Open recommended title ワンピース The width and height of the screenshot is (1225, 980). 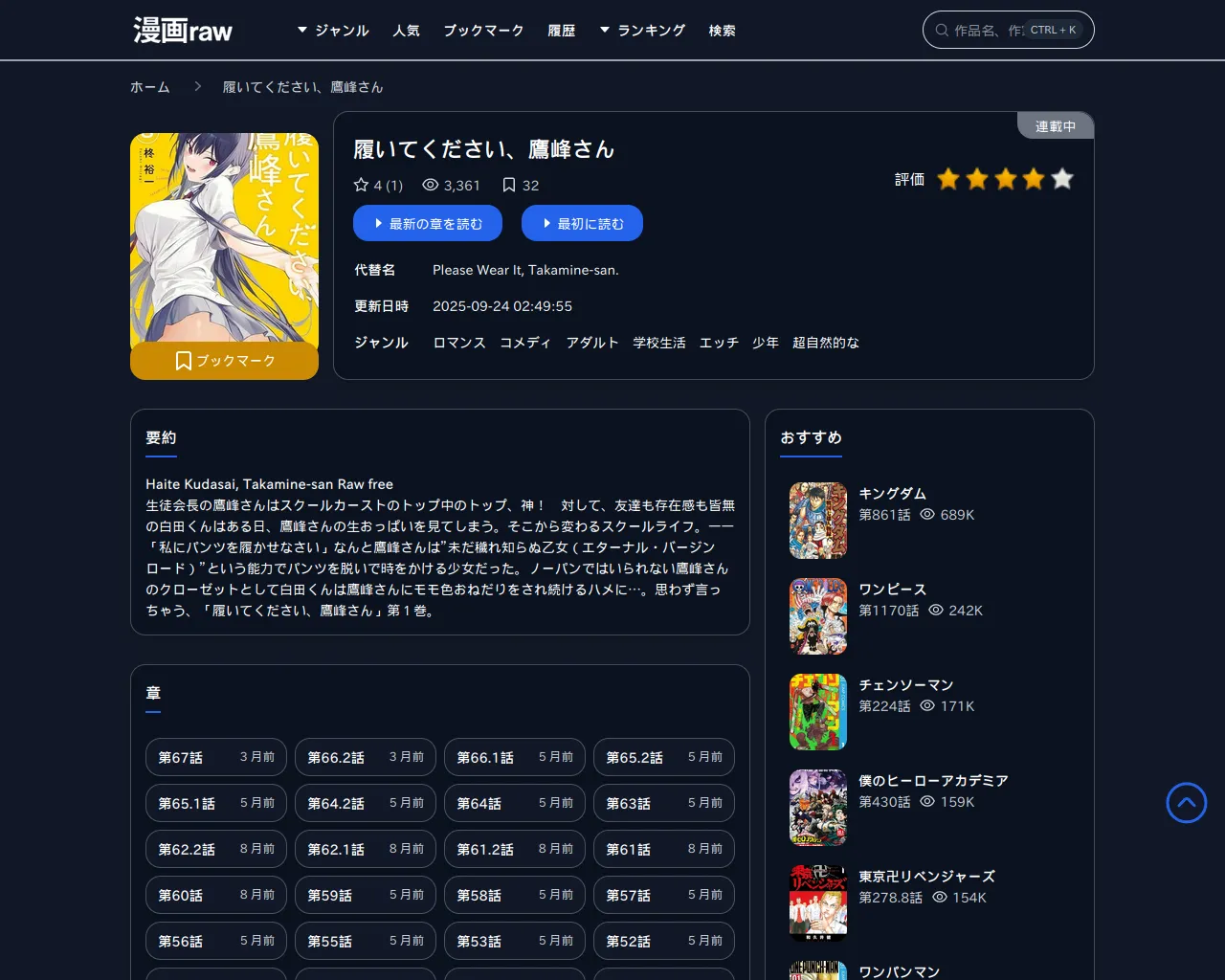click(x=892, y=589)
